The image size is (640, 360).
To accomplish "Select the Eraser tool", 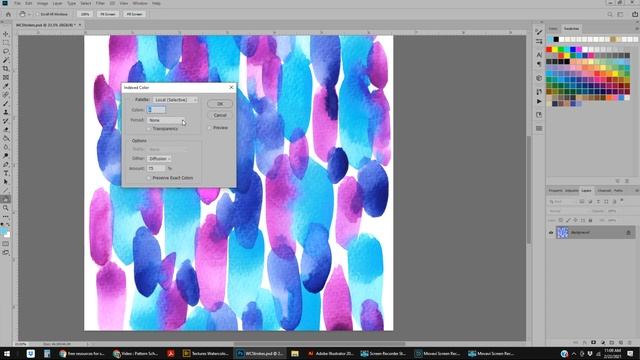I will coord(6,130).
